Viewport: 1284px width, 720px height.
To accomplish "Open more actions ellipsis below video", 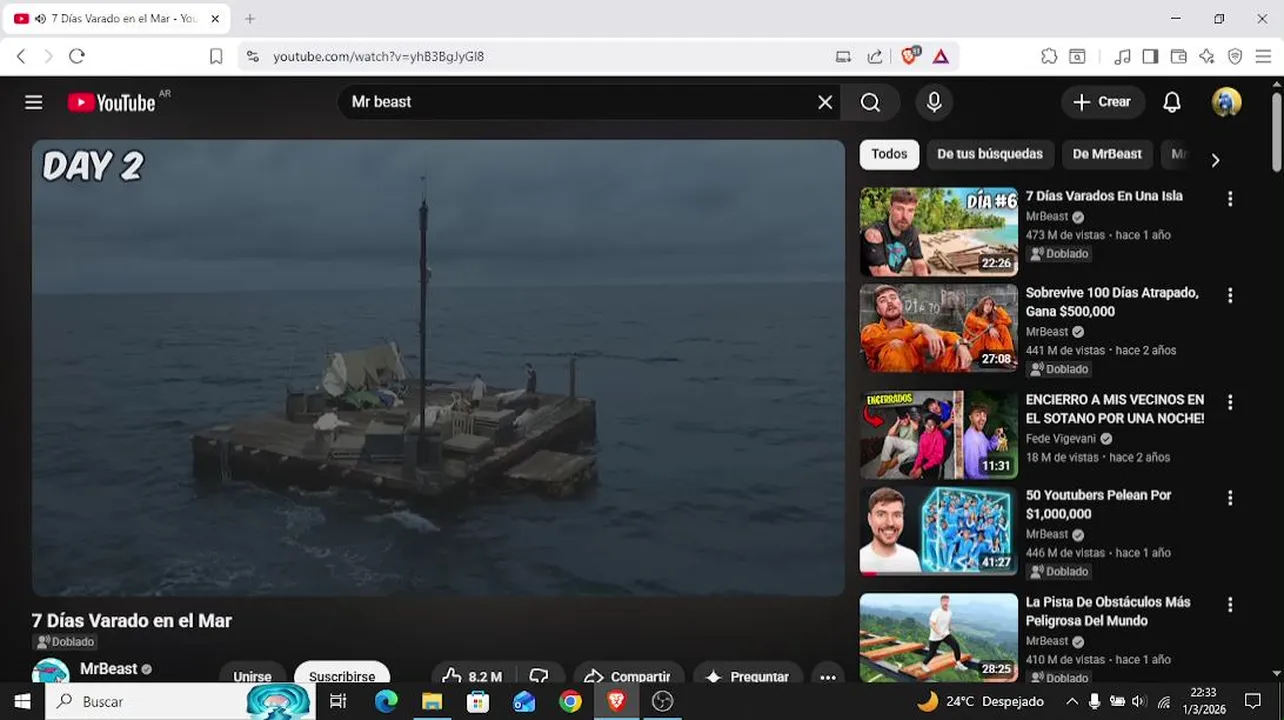I will tap(827, 675).
